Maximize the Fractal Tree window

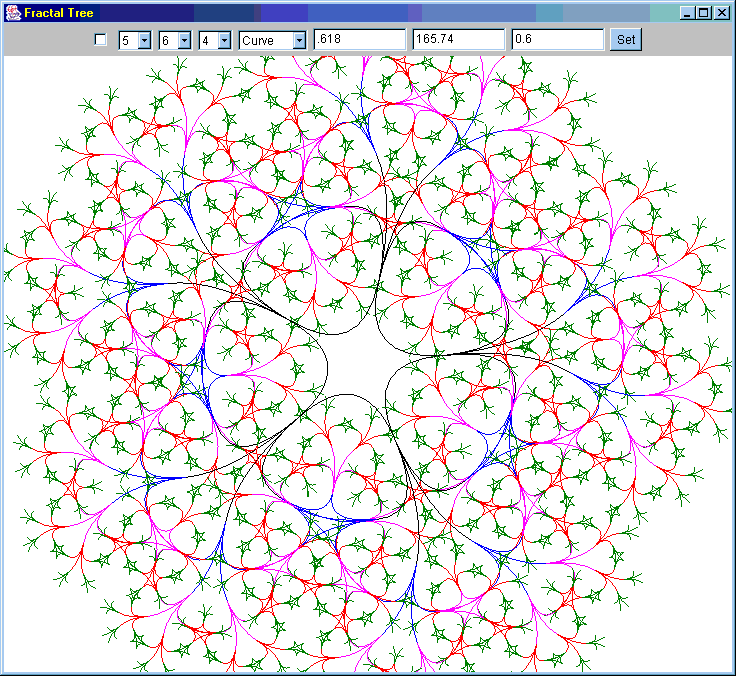pyautogui.click(x=704, y=13)
